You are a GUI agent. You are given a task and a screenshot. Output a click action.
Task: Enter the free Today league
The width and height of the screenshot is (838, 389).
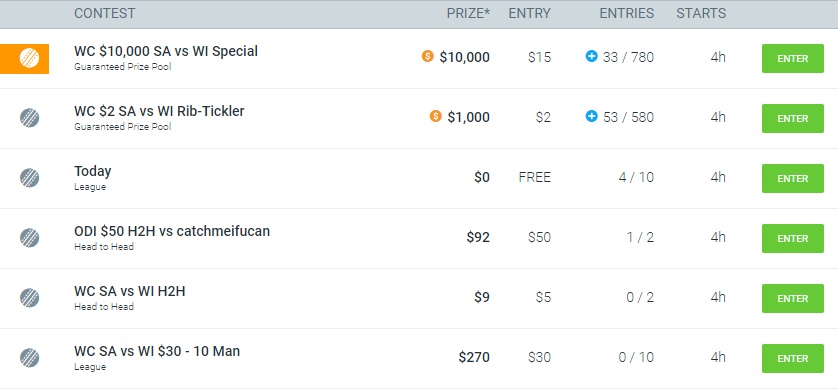[793, 178]
